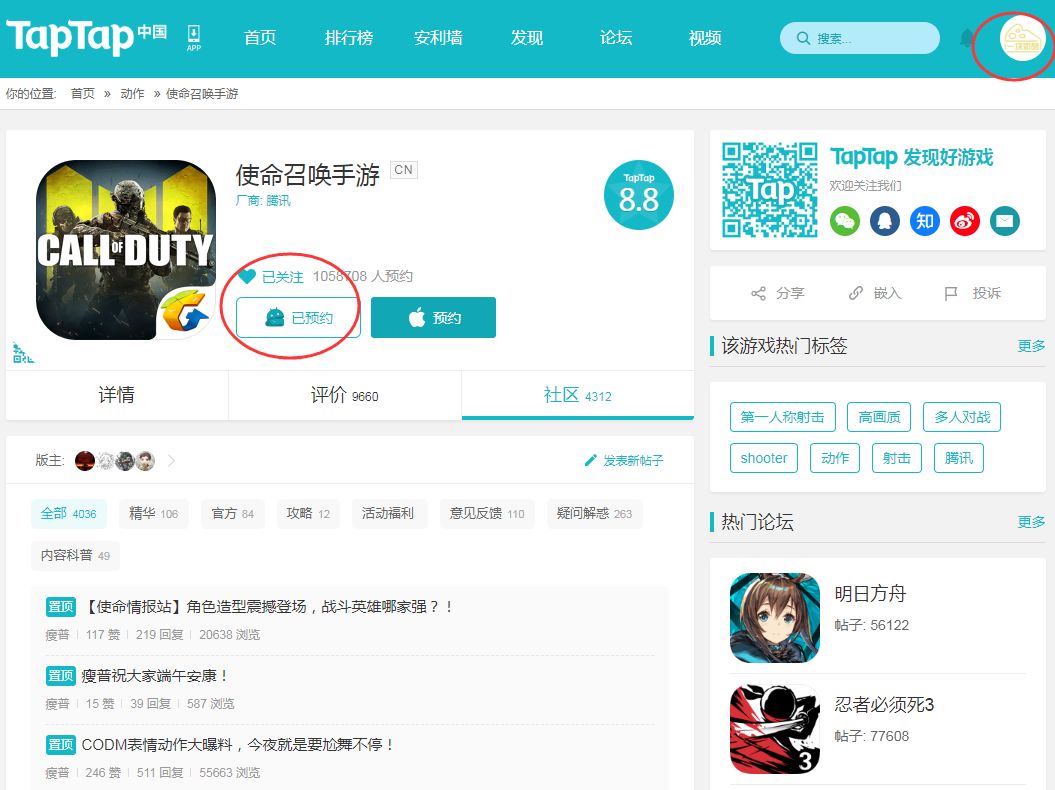This screenshot has height=790, width=1055.
Task: Select the 全部 4036 filter
Action: tap(69, 514)
